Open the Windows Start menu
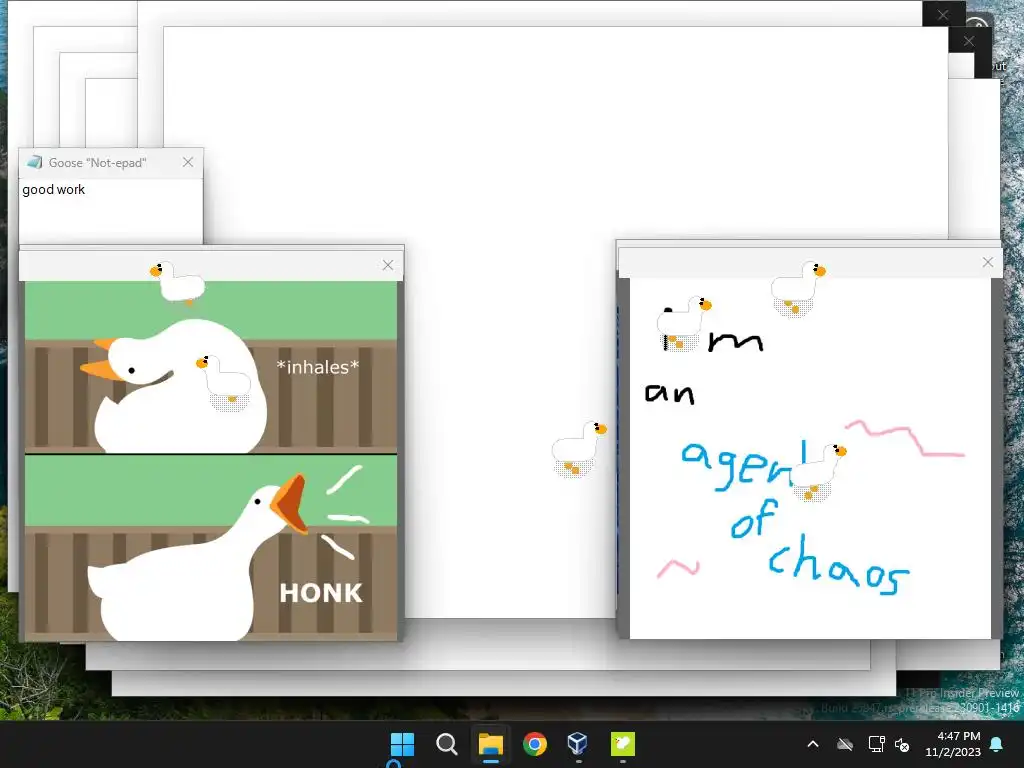Viewport: 1024px width, 768px height. (402, 744)
